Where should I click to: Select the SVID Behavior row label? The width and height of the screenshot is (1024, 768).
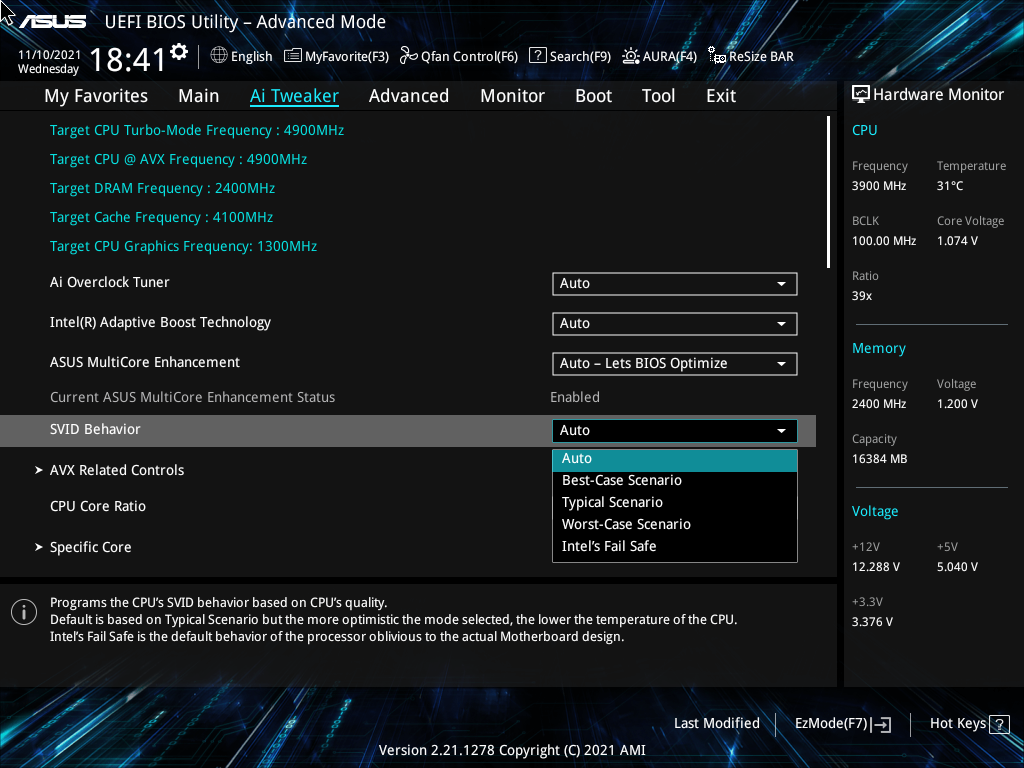[95, 430]
